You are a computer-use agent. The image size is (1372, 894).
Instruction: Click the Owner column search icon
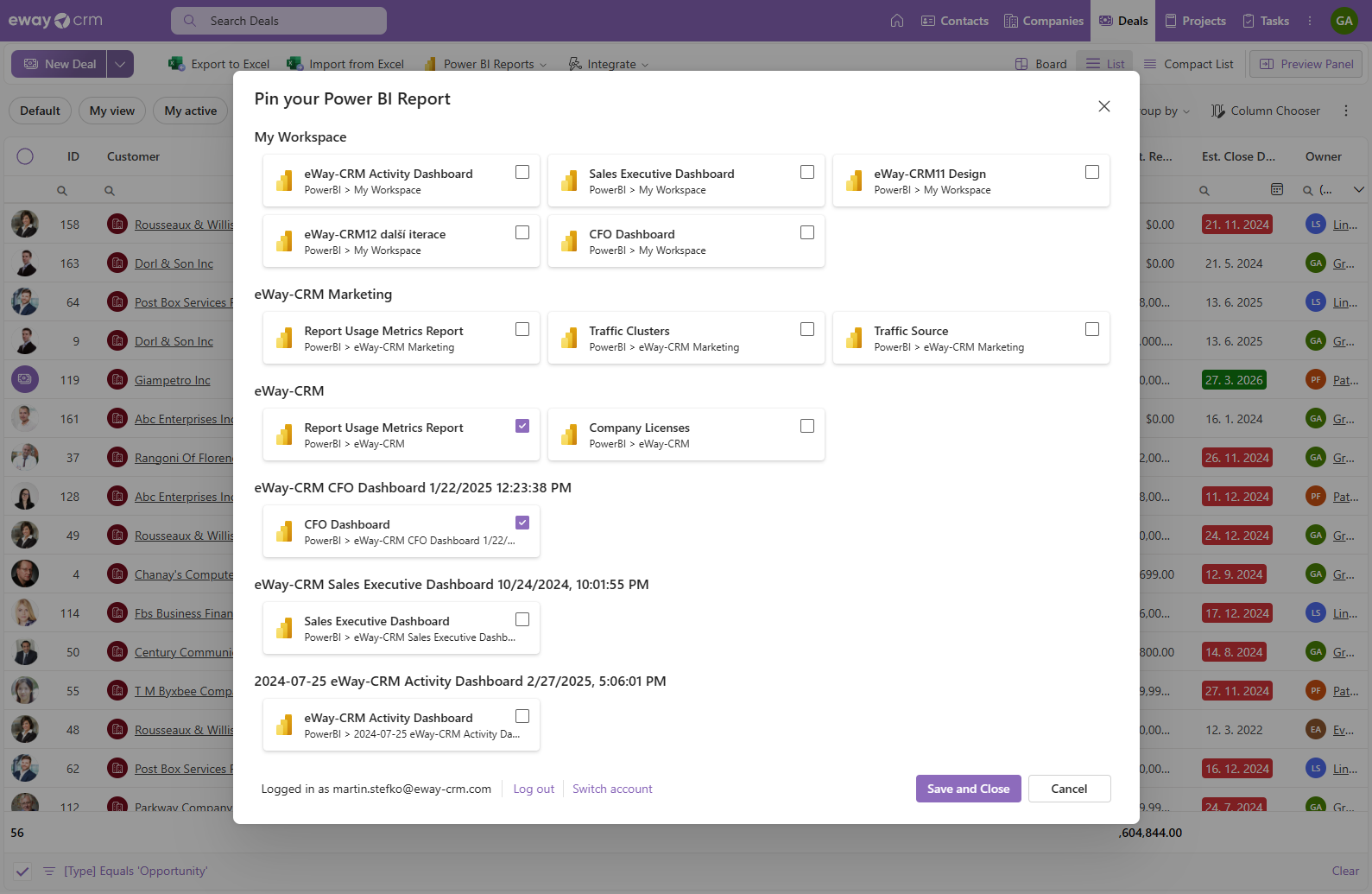tap(1308, 191)
